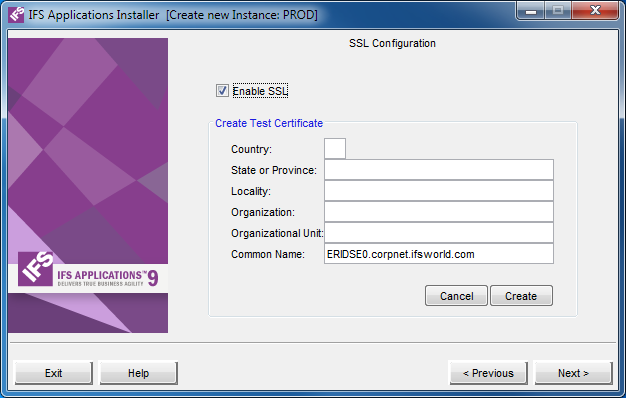The width and height of the screenshot is (626, 398).
Task: Click into State or Province field
Action: point(439,170)
